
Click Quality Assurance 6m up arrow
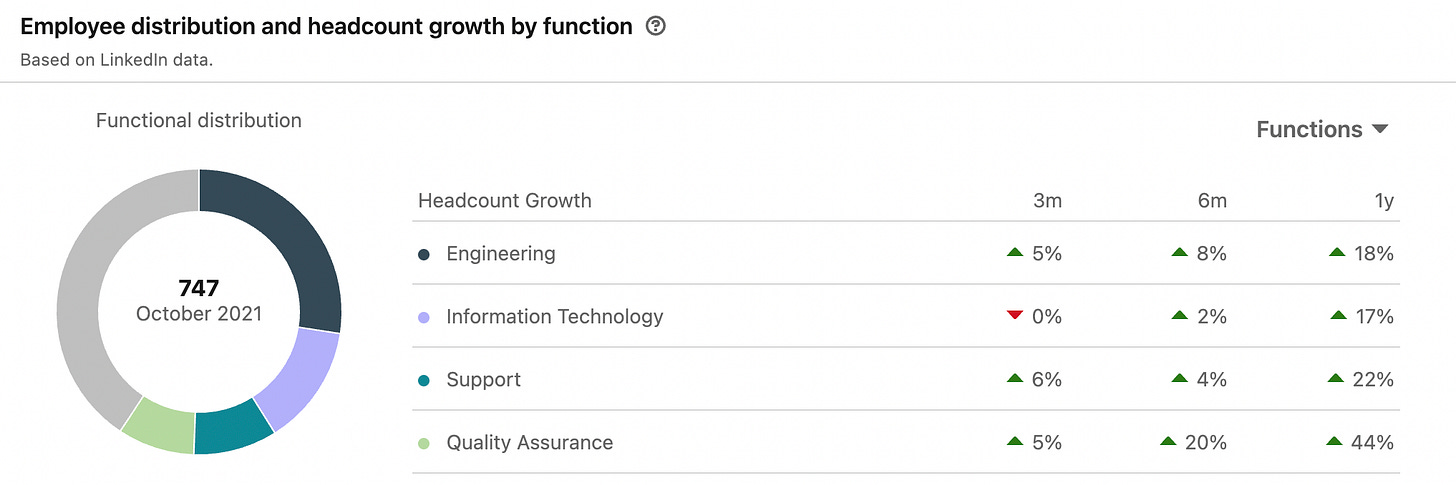coord(1168,442)
